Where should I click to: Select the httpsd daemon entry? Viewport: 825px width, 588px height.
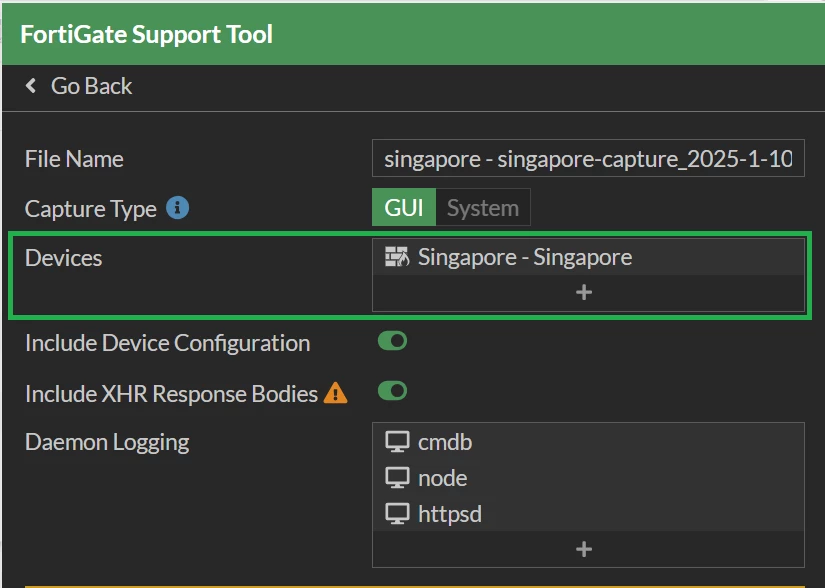588,514
